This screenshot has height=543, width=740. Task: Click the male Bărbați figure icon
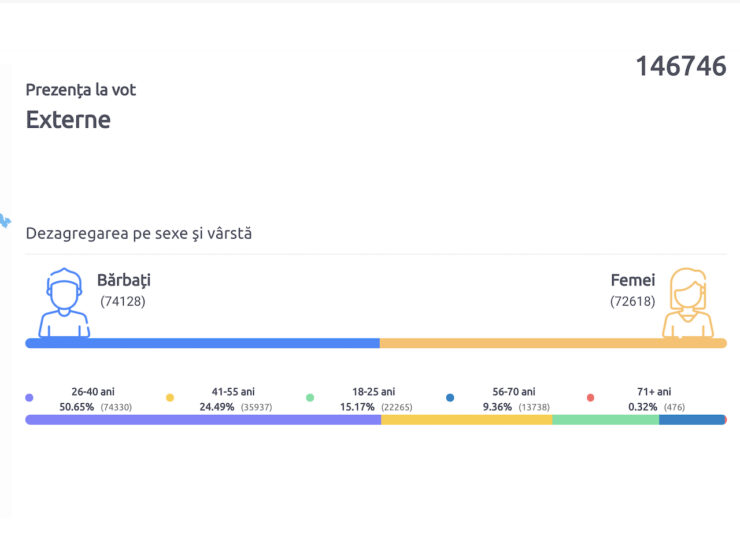(x=64, y=302)
